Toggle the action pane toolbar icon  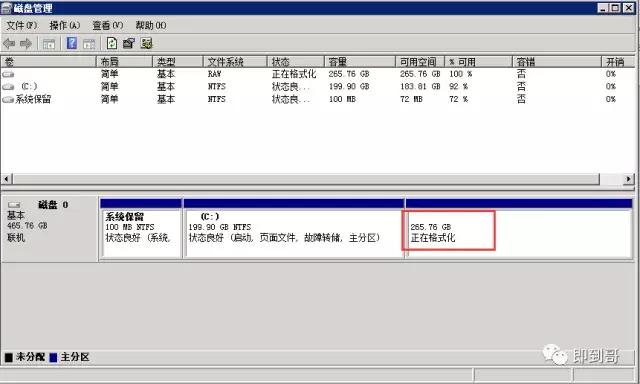tap(89, 43)
